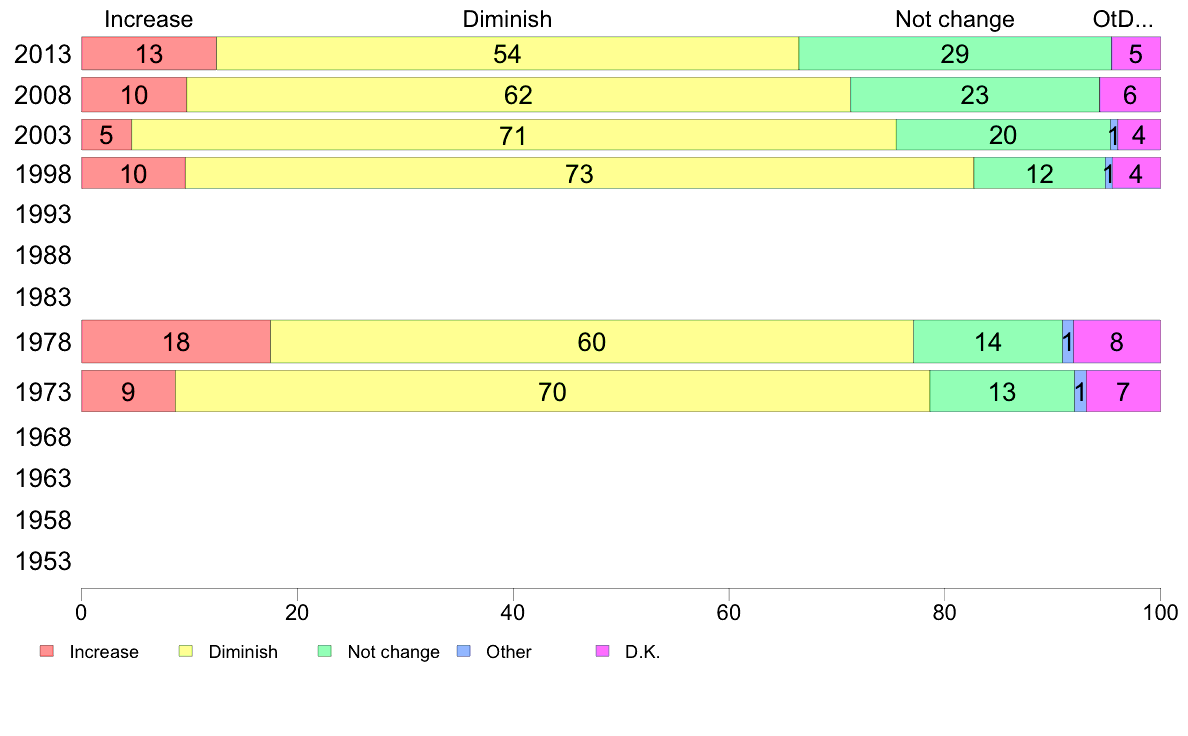1188x736 pixels.
Task: Click the 1978 Increase bar labeled 18
Action: coord(176,342)
